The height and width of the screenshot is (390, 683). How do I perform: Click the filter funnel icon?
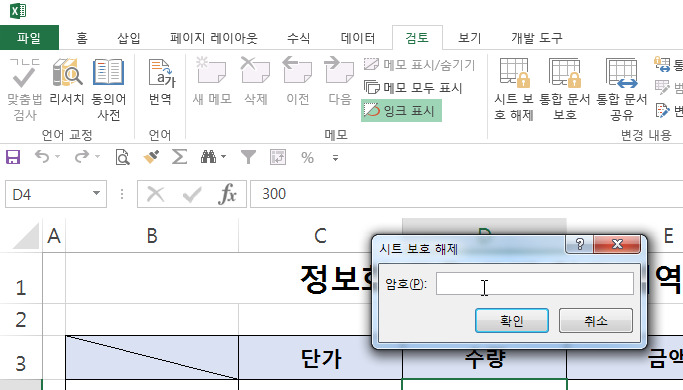[x=248, y=157]
